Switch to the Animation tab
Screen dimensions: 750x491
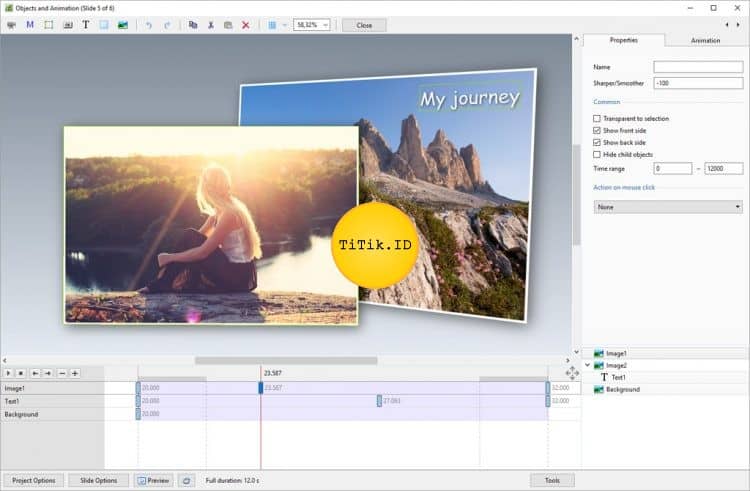[x=705, y=41]
